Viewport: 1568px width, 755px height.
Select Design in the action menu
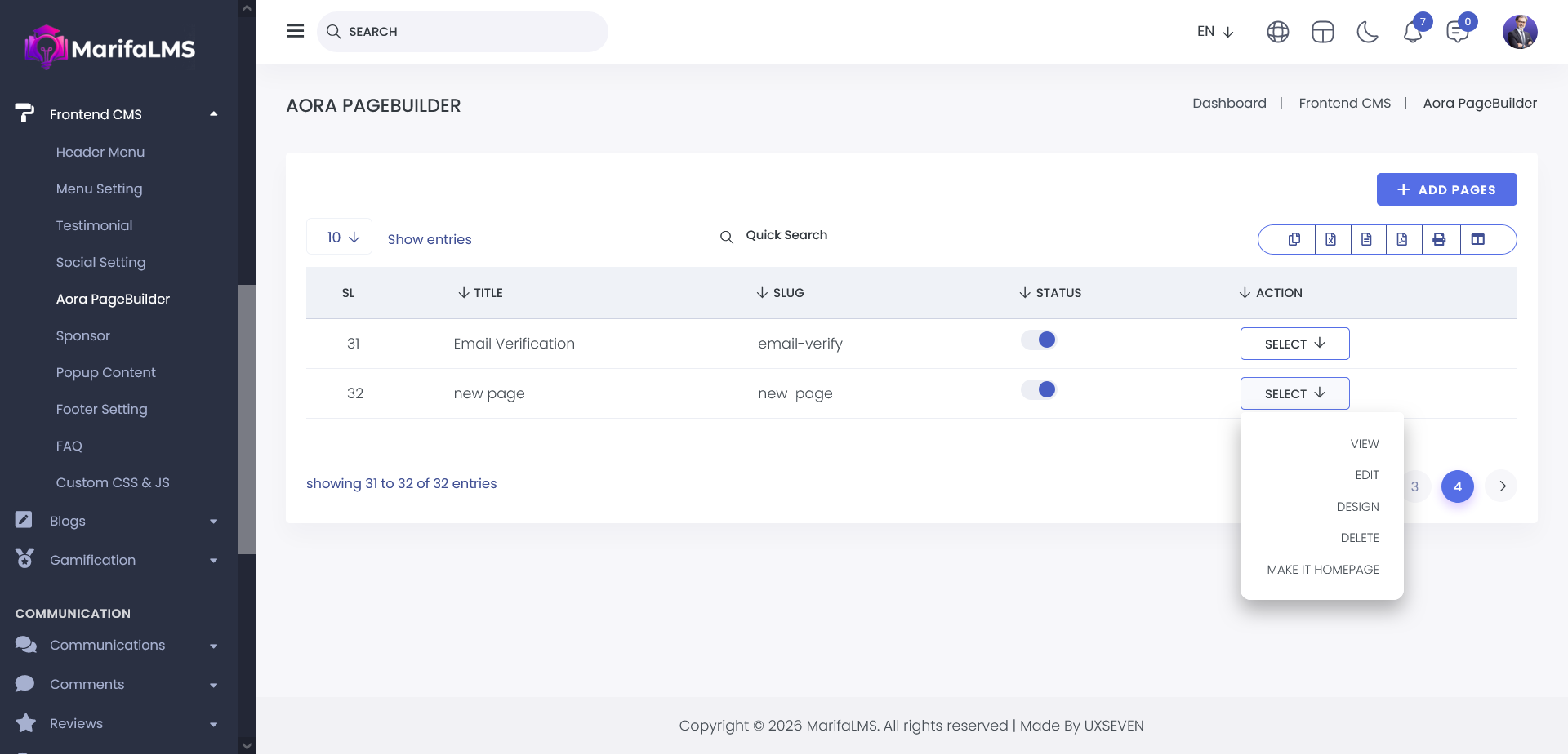[x=1357, y=507]
